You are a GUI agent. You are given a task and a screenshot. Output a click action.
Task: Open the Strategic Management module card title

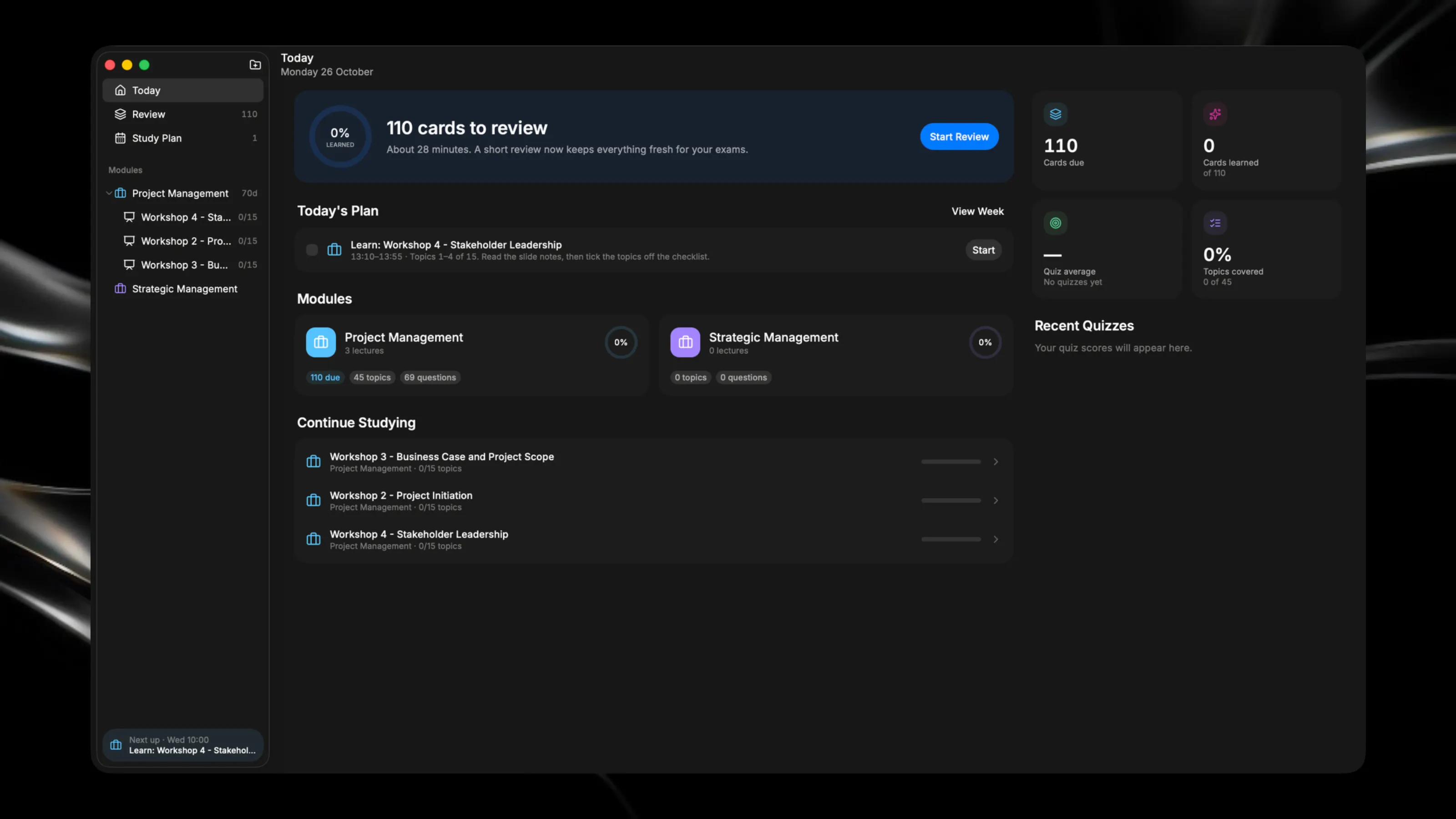[774, 338]
